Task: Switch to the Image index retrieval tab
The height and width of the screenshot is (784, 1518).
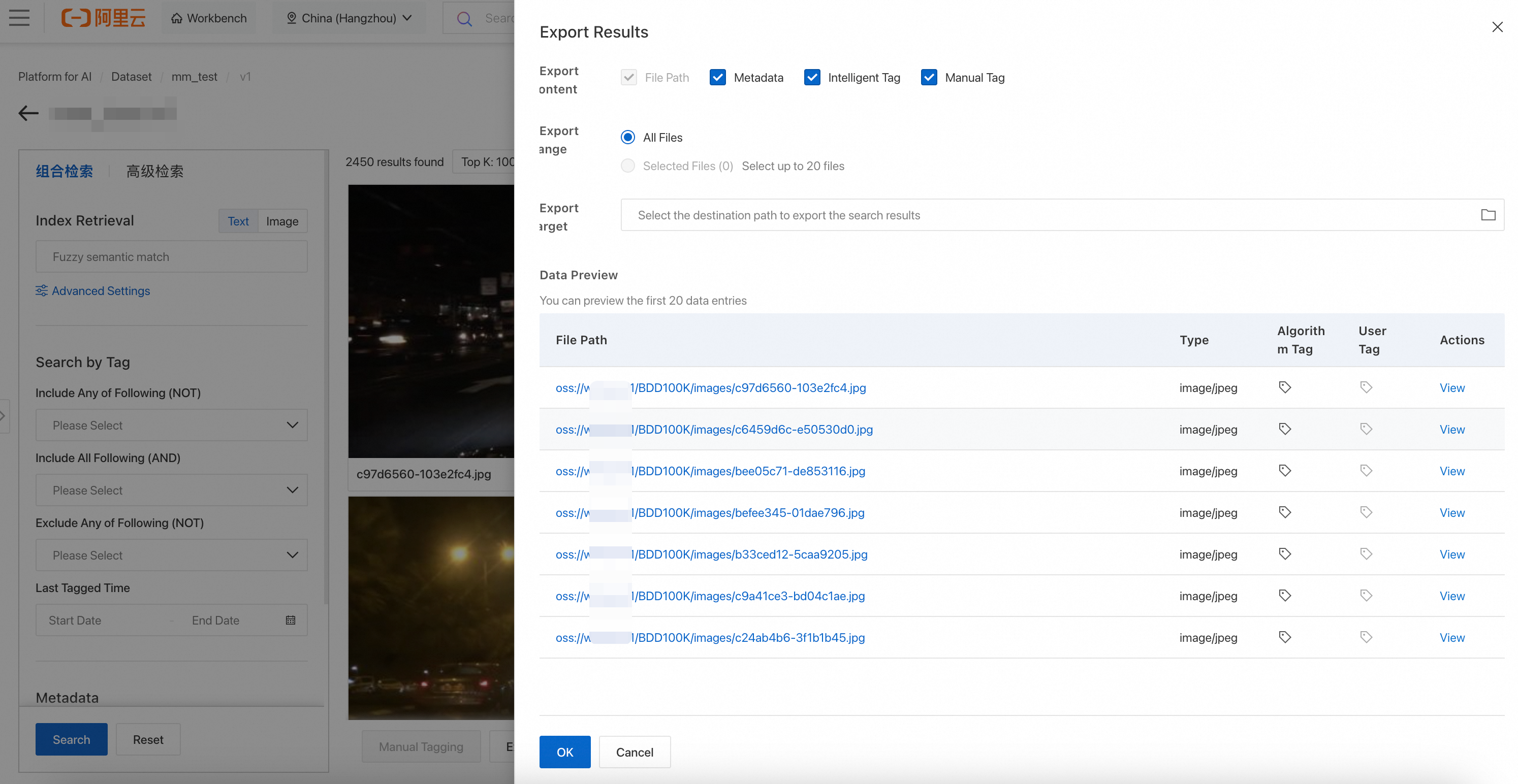Action: pyautogui.click(x=282, y=221)
